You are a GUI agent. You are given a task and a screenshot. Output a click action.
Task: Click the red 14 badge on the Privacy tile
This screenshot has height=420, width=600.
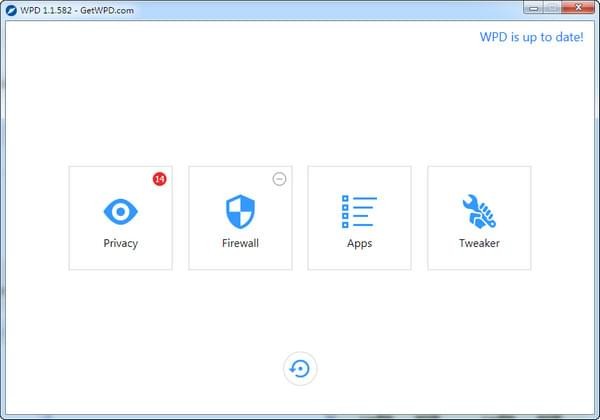click(x=160, y=179)
